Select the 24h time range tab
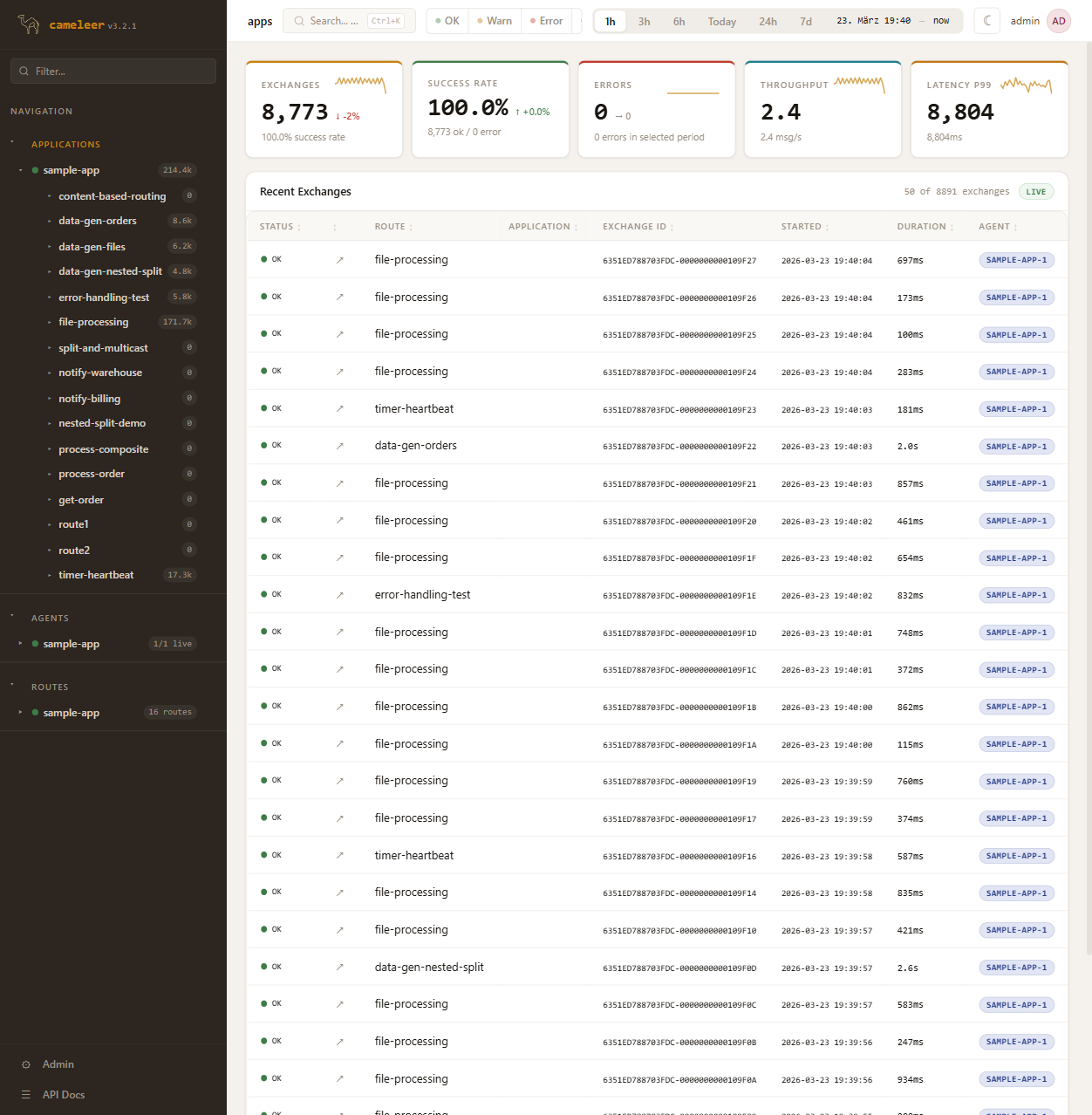Image resolution: width=1092 pixels, height=1115 pixels. [x=768, y=22]
